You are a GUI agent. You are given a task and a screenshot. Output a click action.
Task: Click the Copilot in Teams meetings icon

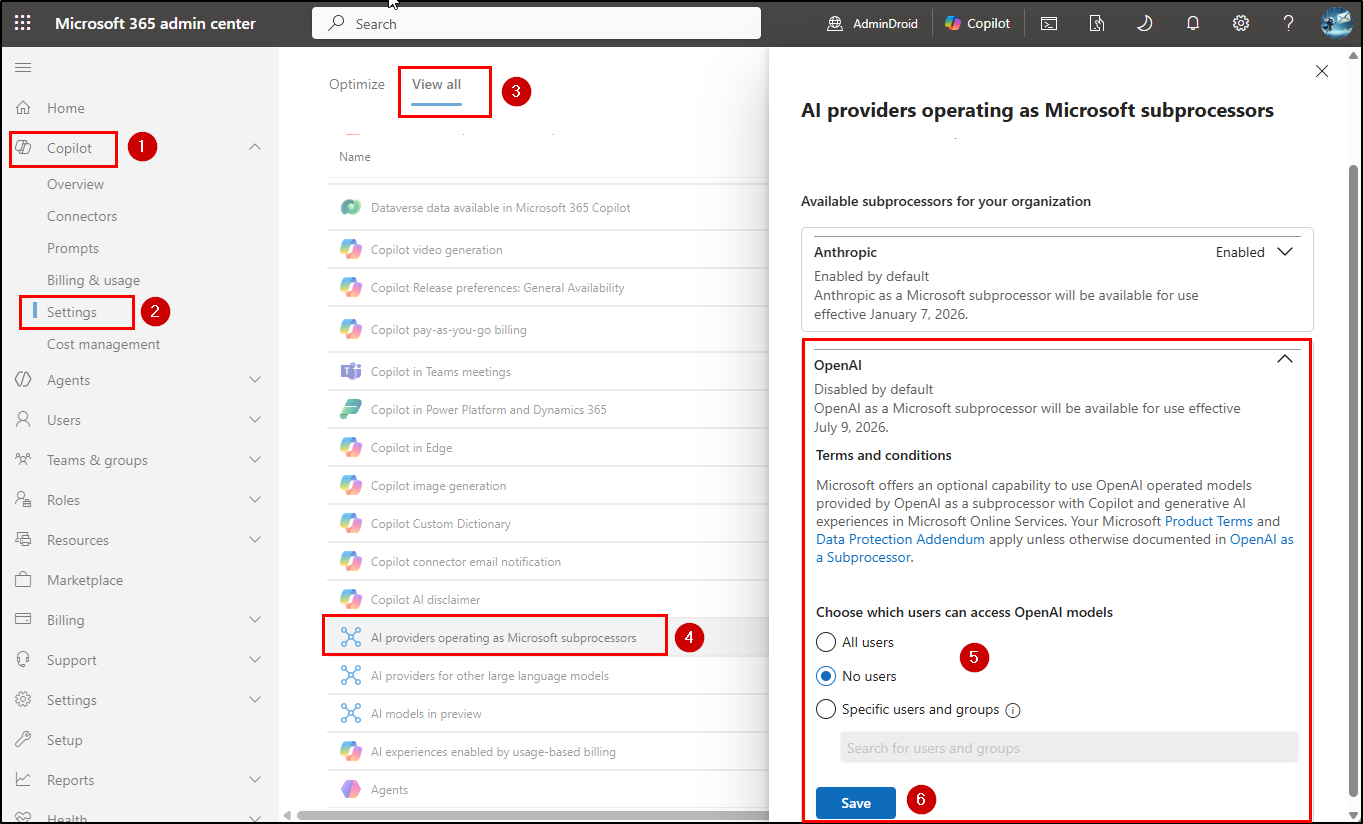coord(350,372)
